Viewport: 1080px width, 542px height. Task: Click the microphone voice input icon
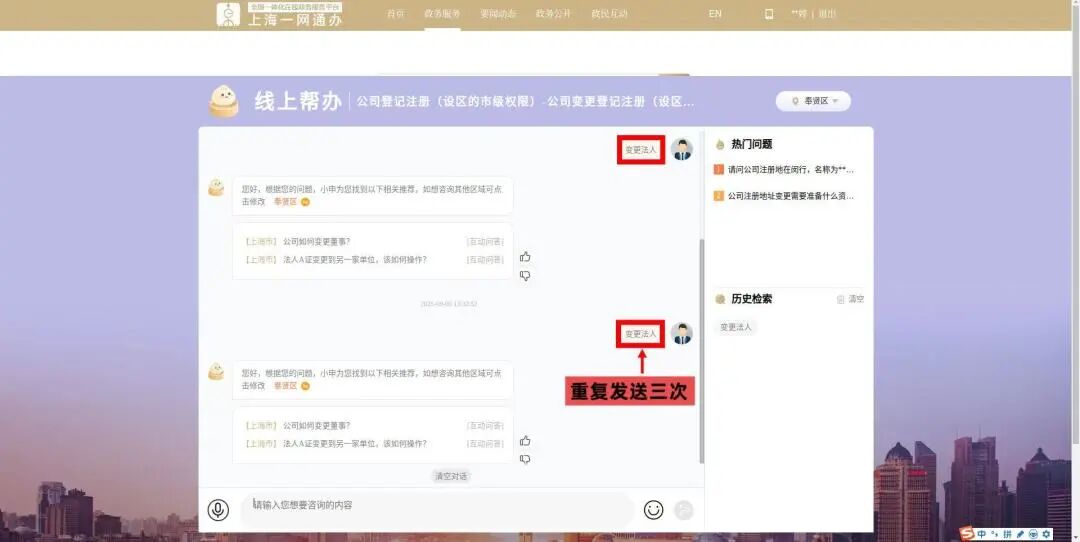click(x=218, y=510)
